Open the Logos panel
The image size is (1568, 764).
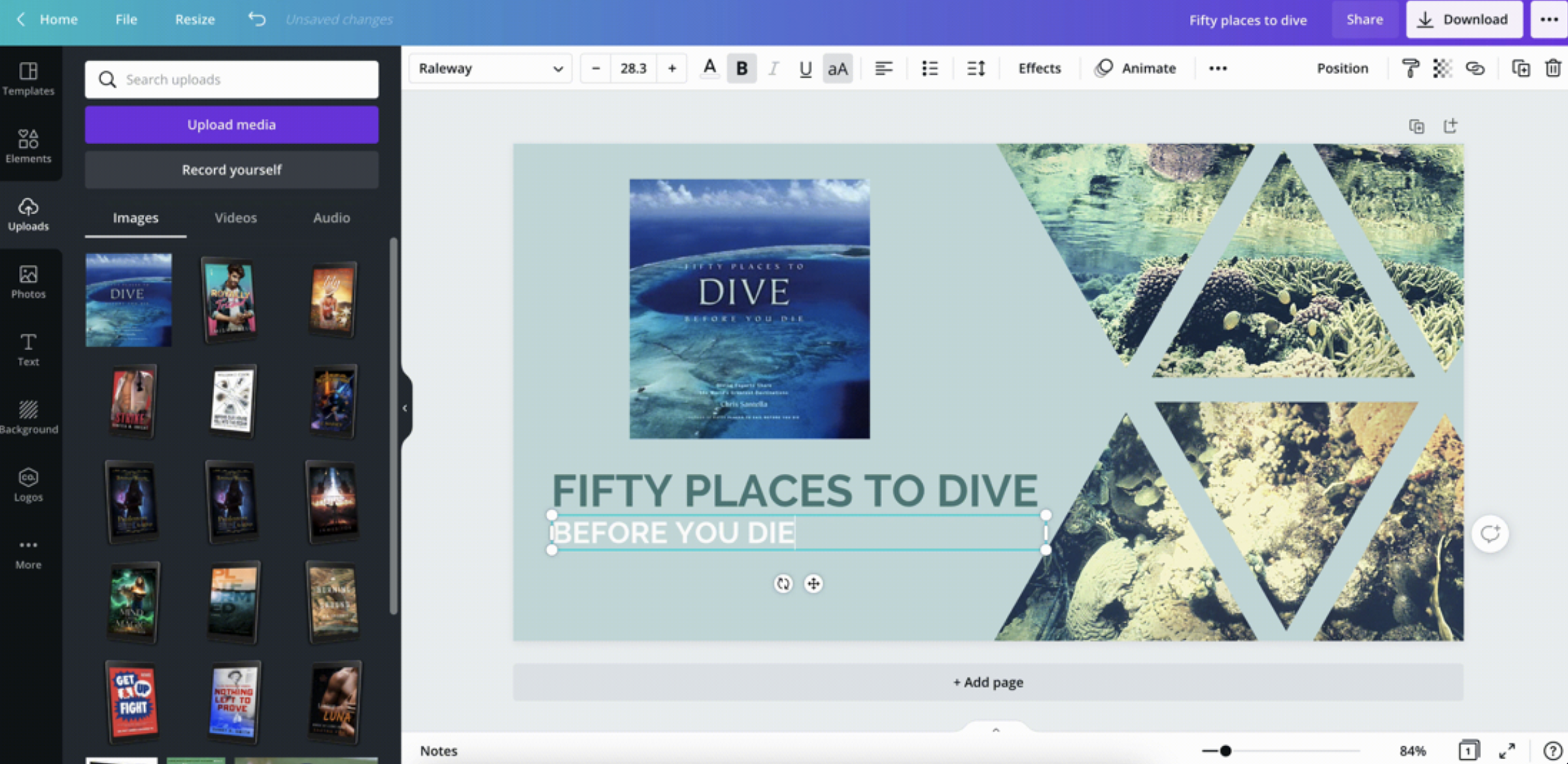click(x=28, y=485)
